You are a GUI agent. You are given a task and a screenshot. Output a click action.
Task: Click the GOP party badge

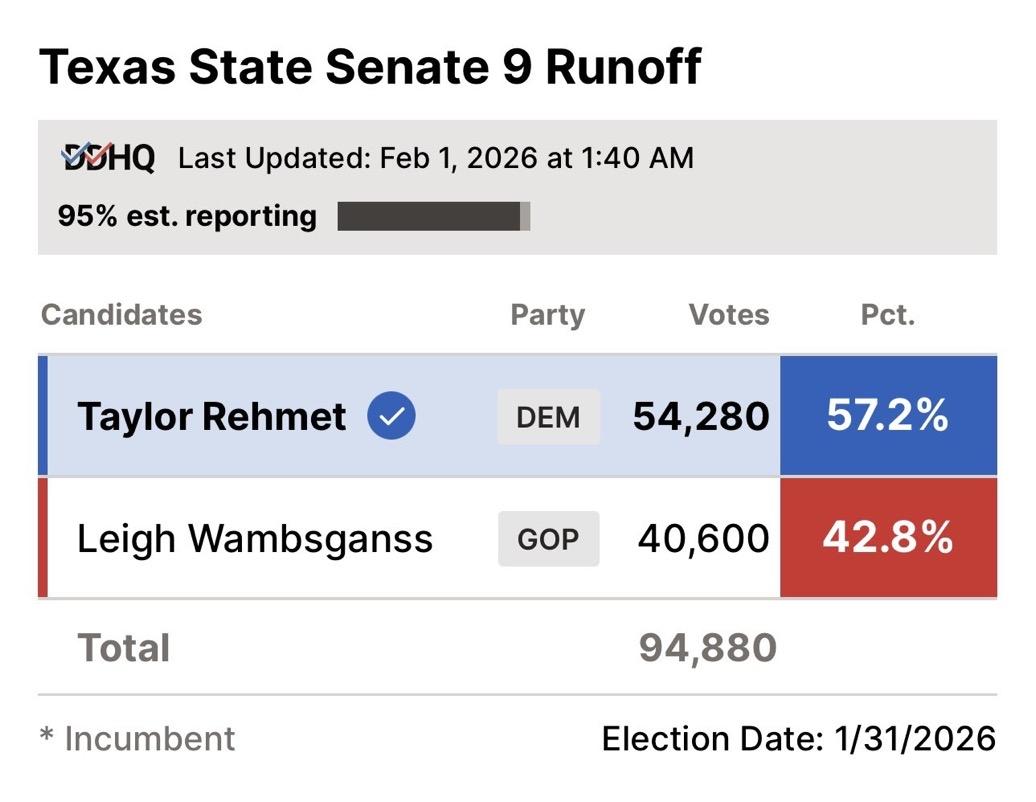tap(549, 539)
